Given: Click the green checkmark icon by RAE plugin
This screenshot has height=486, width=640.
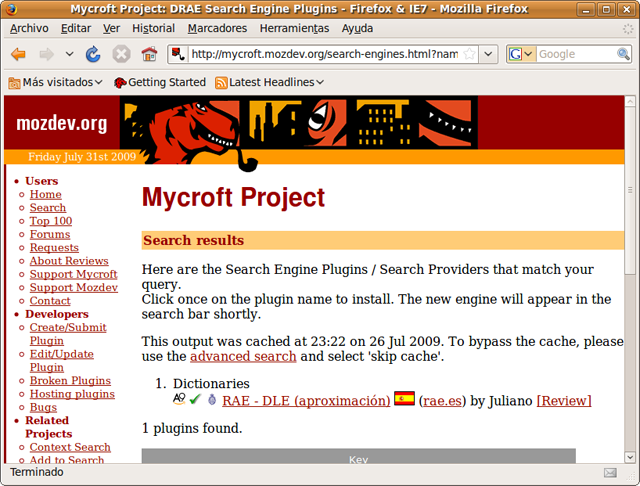Looking at the screenshot, I should point(195,400).
